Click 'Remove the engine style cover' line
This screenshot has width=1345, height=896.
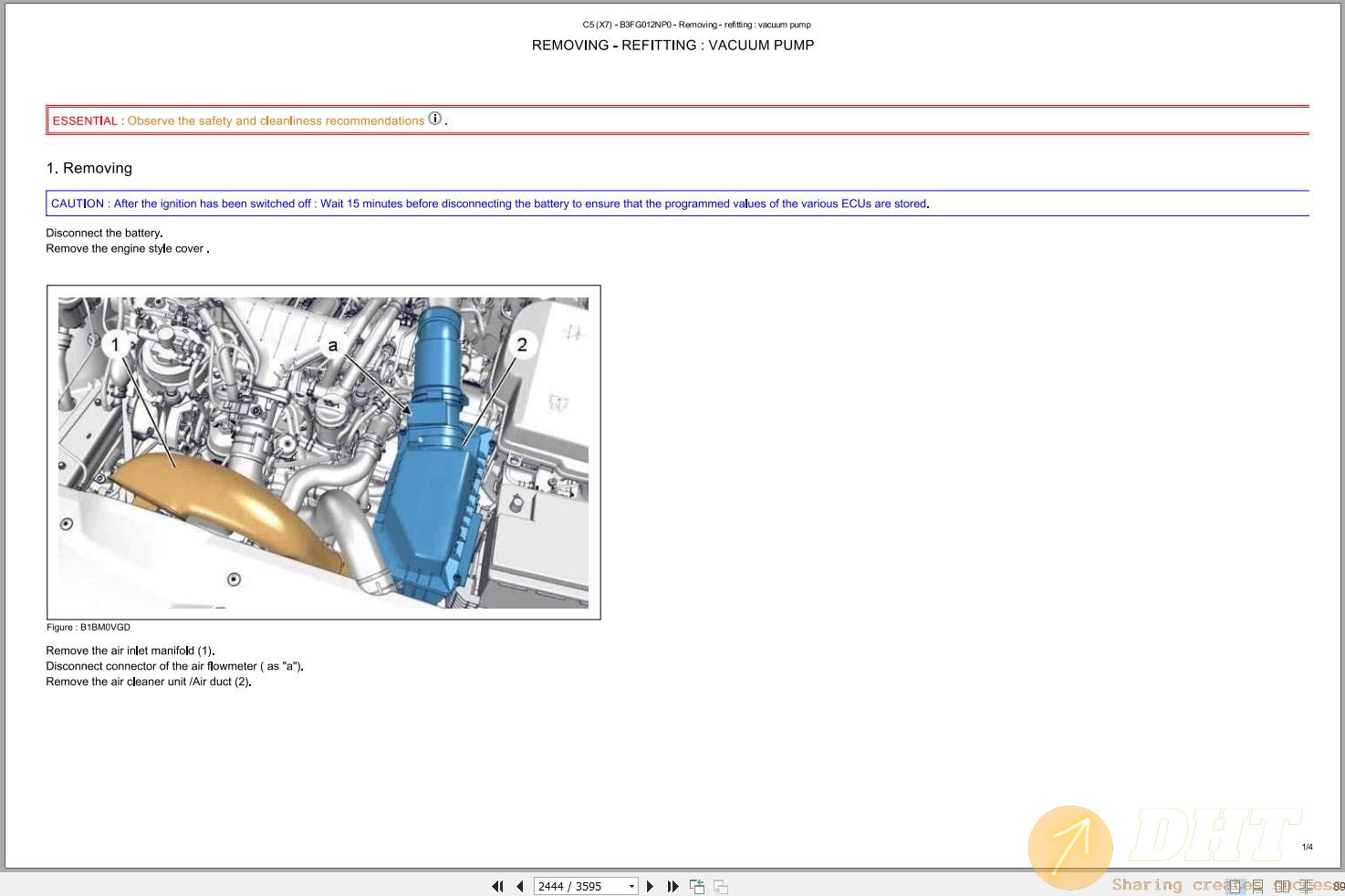[128, 248]
